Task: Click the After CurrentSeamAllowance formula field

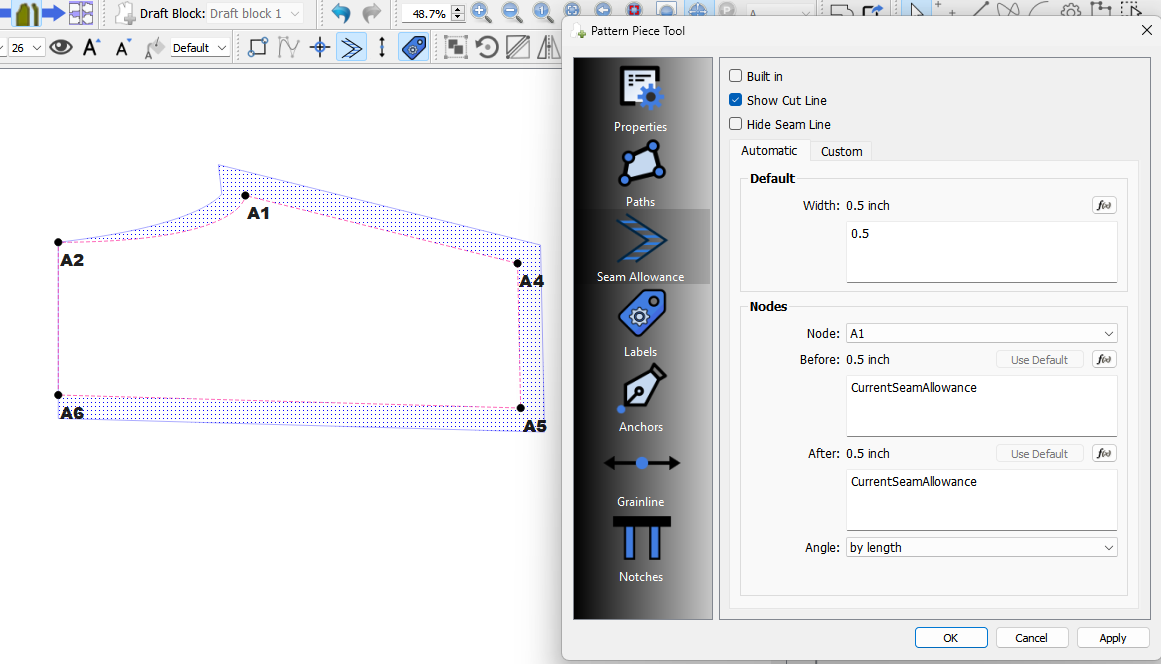Action: click(981, 500)
